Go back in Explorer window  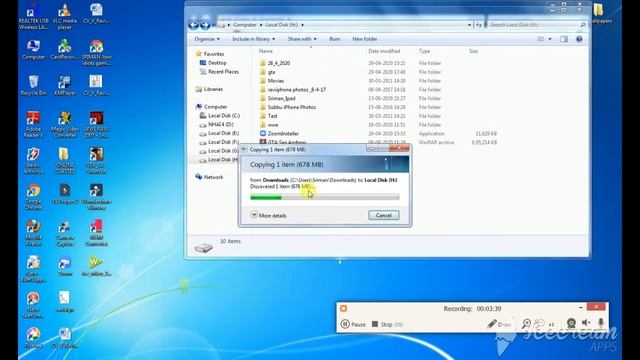(x=193, y=25)
